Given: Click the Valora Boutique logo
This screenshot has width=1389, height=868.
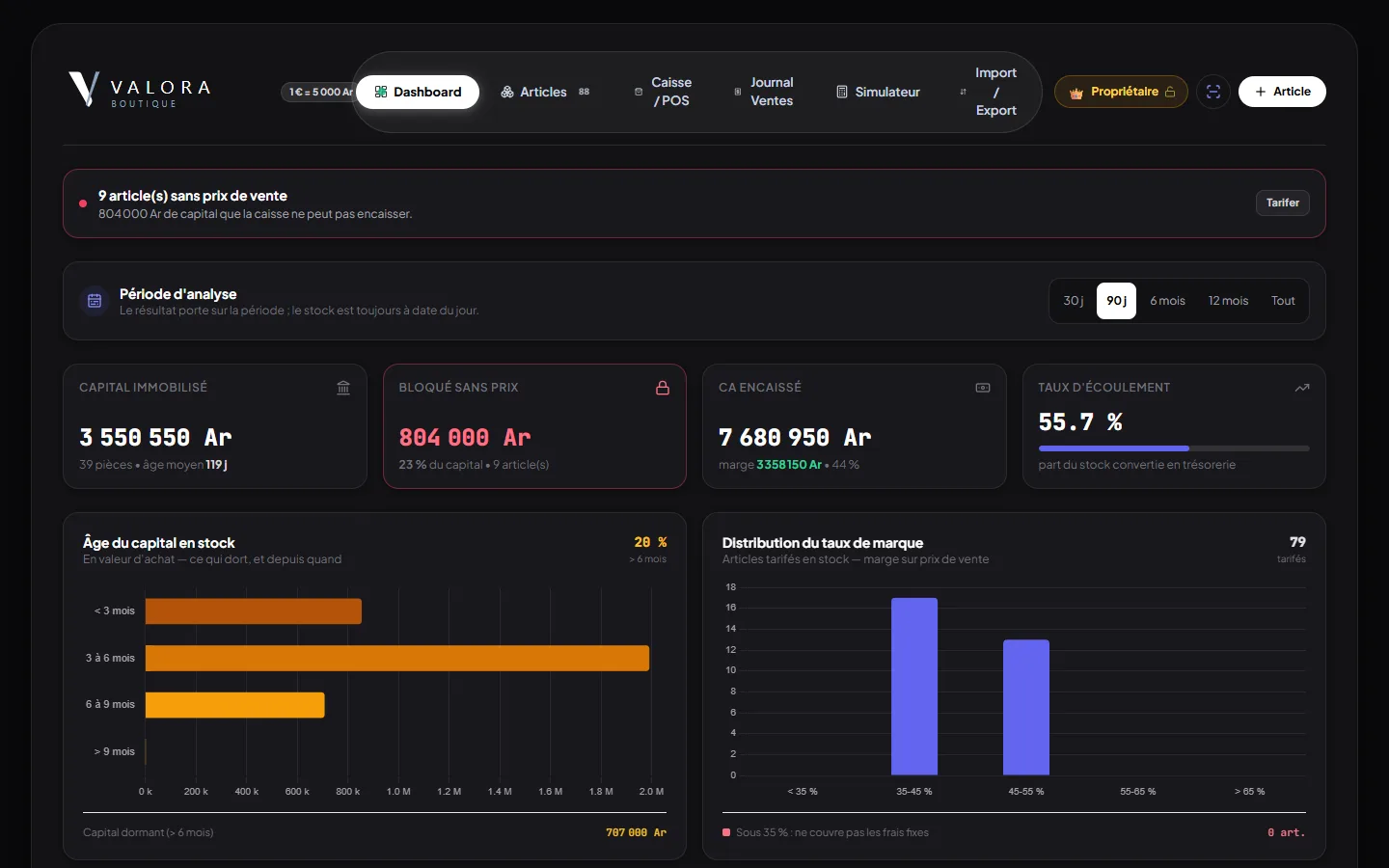Looking at the screenshot, I should click(140, 90).
